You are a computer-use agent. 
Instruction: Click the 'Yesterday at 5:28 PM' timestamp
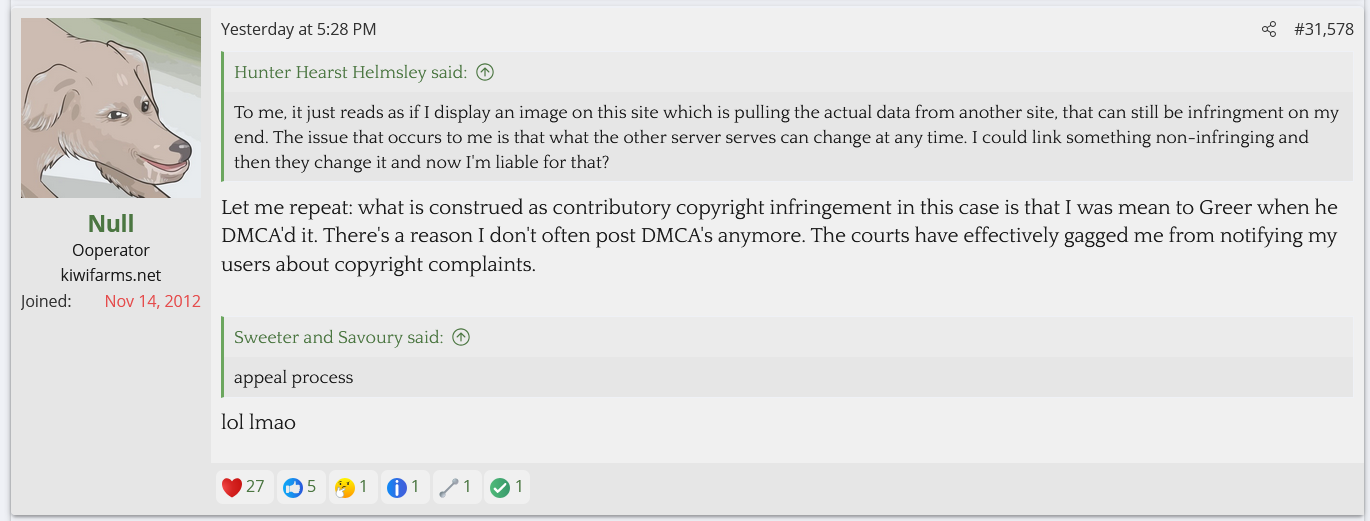click(298, 30)
